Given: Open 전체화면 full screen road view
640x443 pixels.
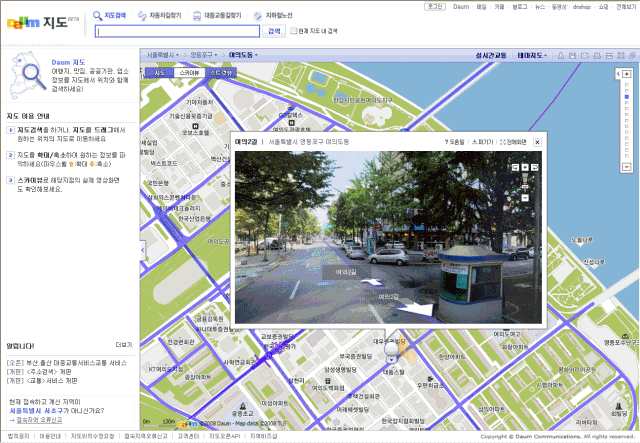Looking at the screenshot, I should [x=513, y=142].
